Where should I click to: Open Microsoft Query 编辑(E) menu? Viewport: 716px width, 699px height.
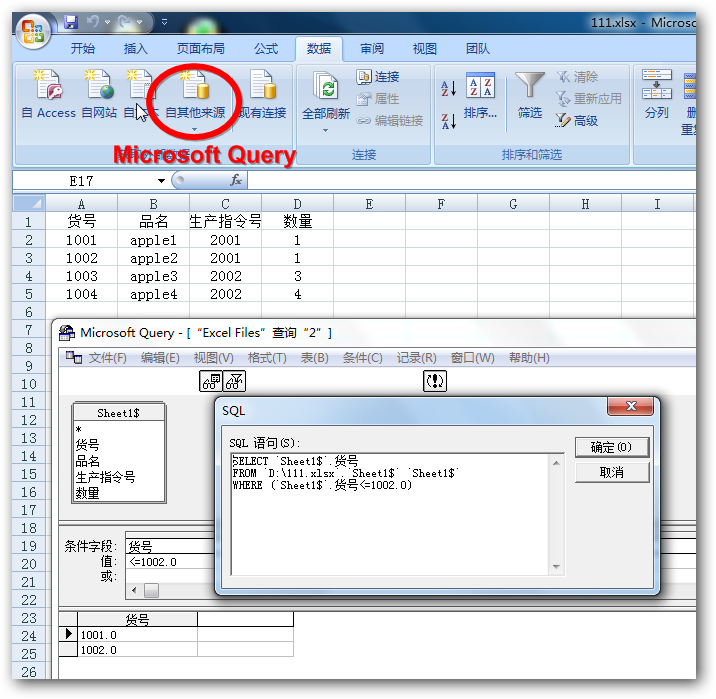[x=160, y=358]
